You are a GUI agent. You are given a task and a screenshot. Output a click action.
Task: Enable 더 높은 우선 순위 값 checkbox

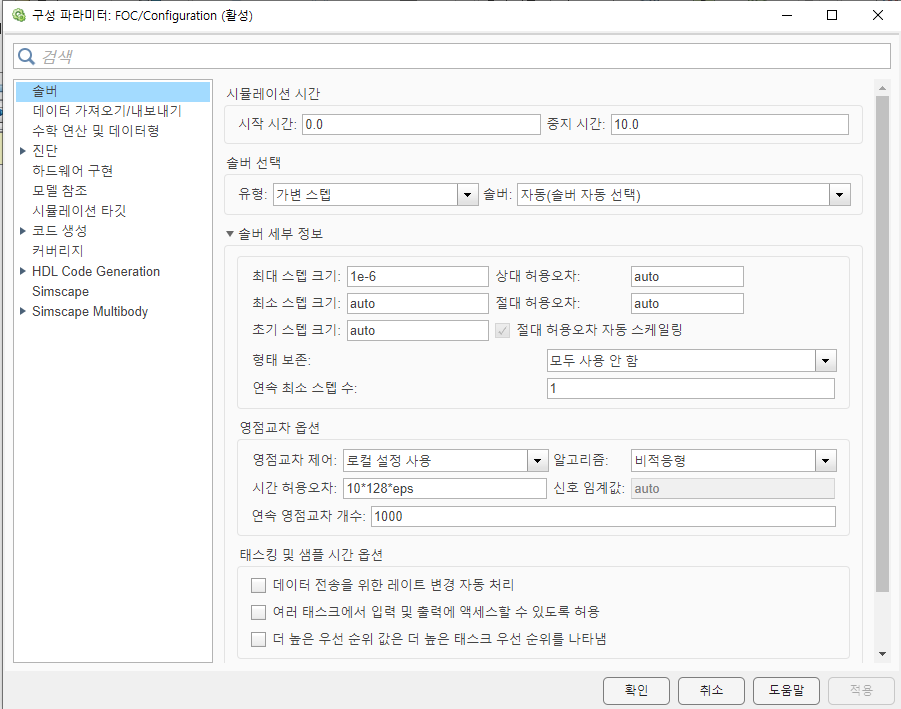[x=259, y=639]
